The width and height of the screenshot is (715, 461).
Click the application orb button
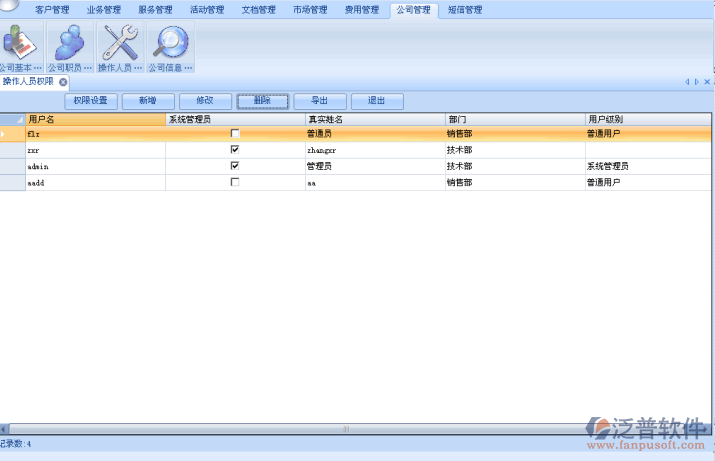(8, 5)
